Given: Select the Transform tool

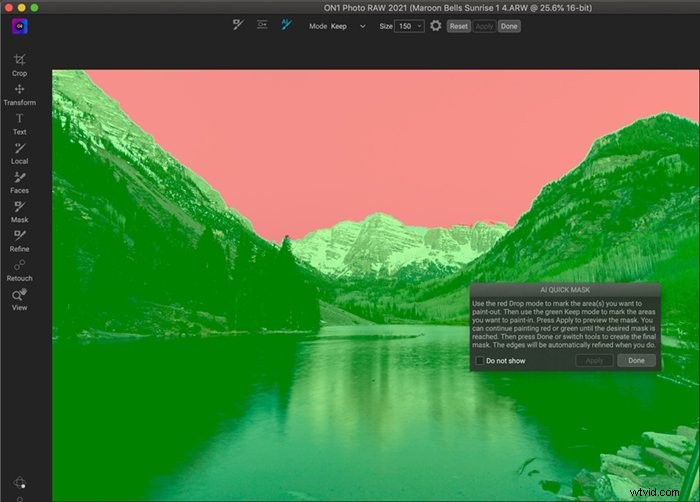Looking at the screenshot, I should click(19, 94).
